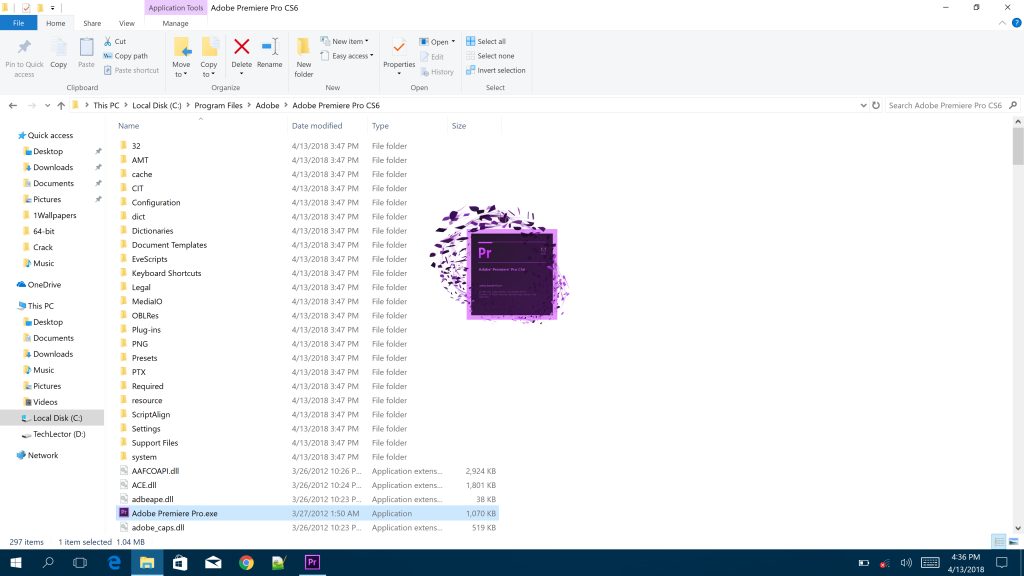The height and width of the screenshot is (576, 1024).
Task: Open the File menu tab
Action: [x=18, y=23]
